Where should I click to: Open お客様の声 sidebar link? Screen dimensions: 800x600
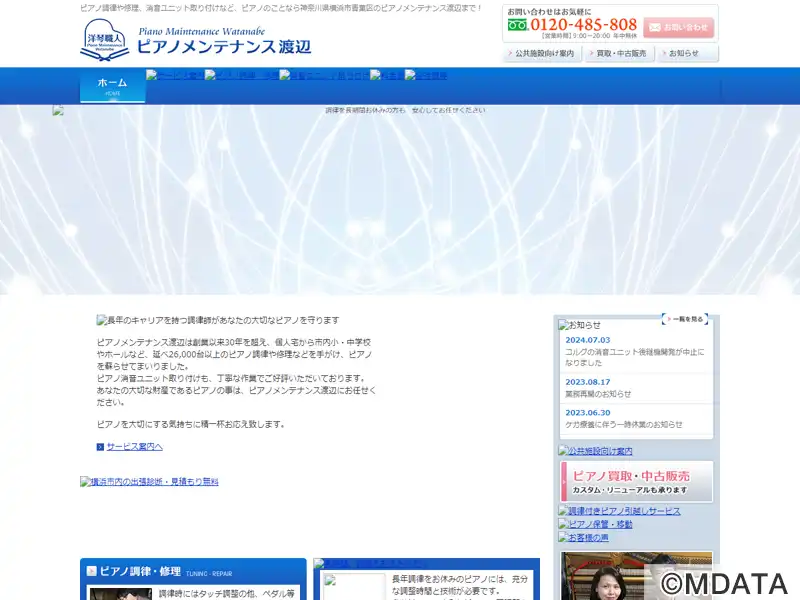583,537
